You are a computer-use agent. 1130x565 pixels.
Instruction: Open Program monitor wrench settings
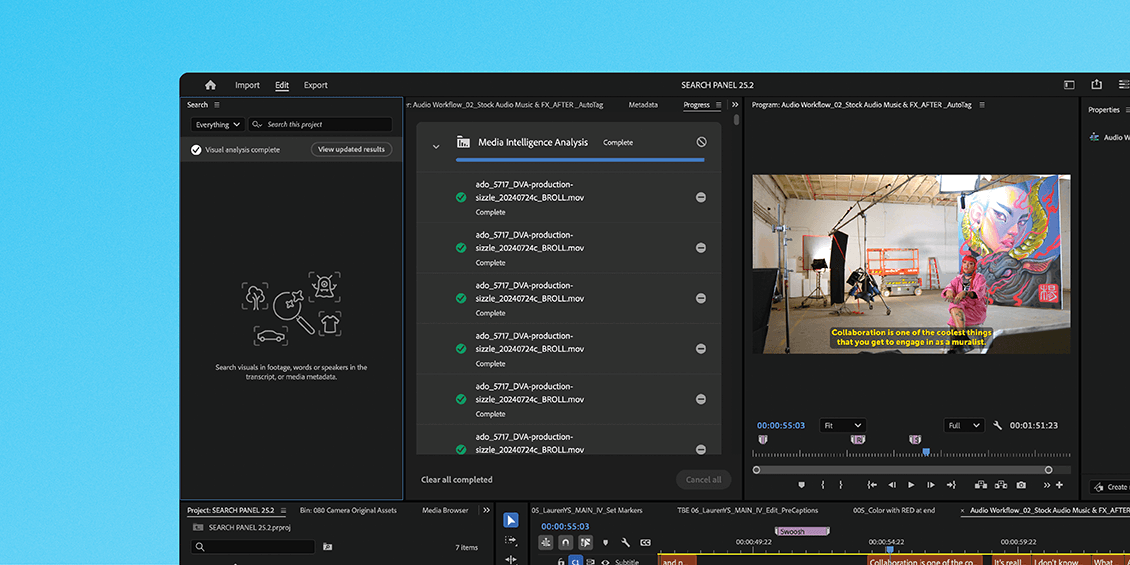click(997, 425)
